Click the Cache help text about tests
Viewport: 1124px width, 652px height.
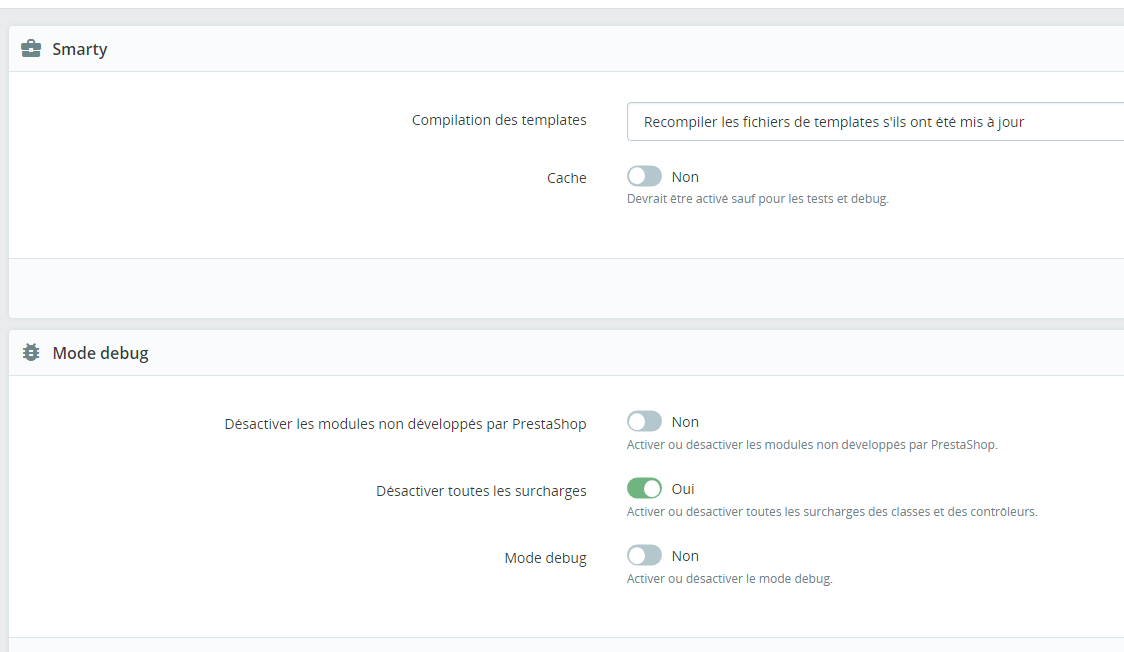[757, 199]
